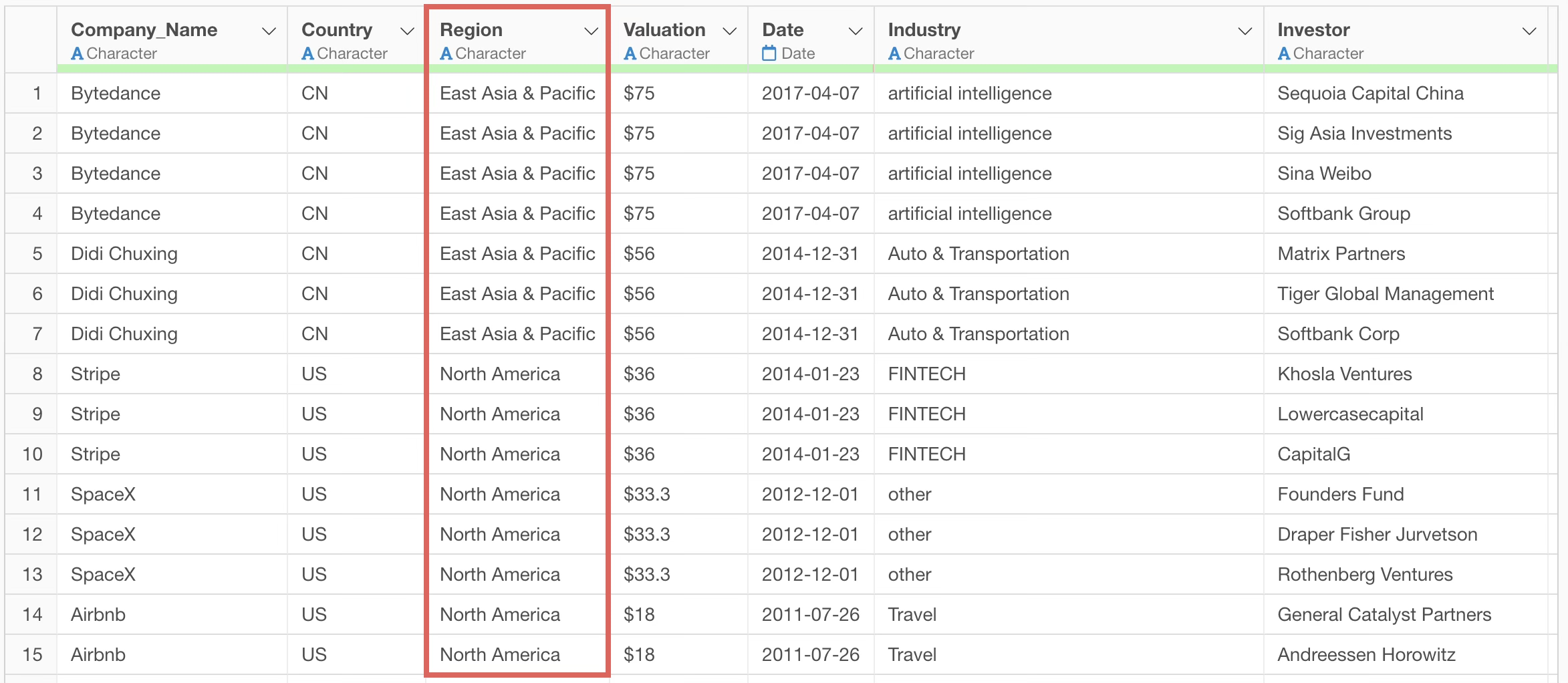Click the calendar icon under Date header

coord(769,53)
